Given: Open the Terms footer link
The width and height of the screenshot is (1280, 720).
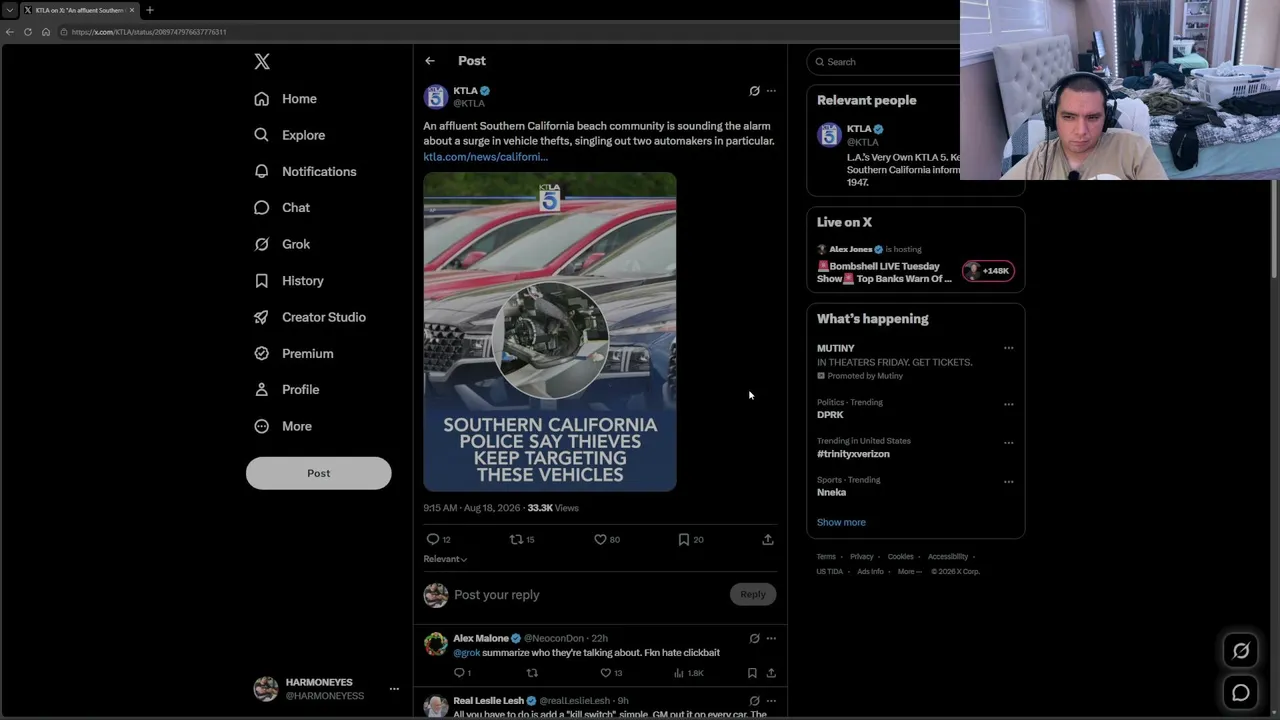Looking at the screenshot, I should pos(826,557).
